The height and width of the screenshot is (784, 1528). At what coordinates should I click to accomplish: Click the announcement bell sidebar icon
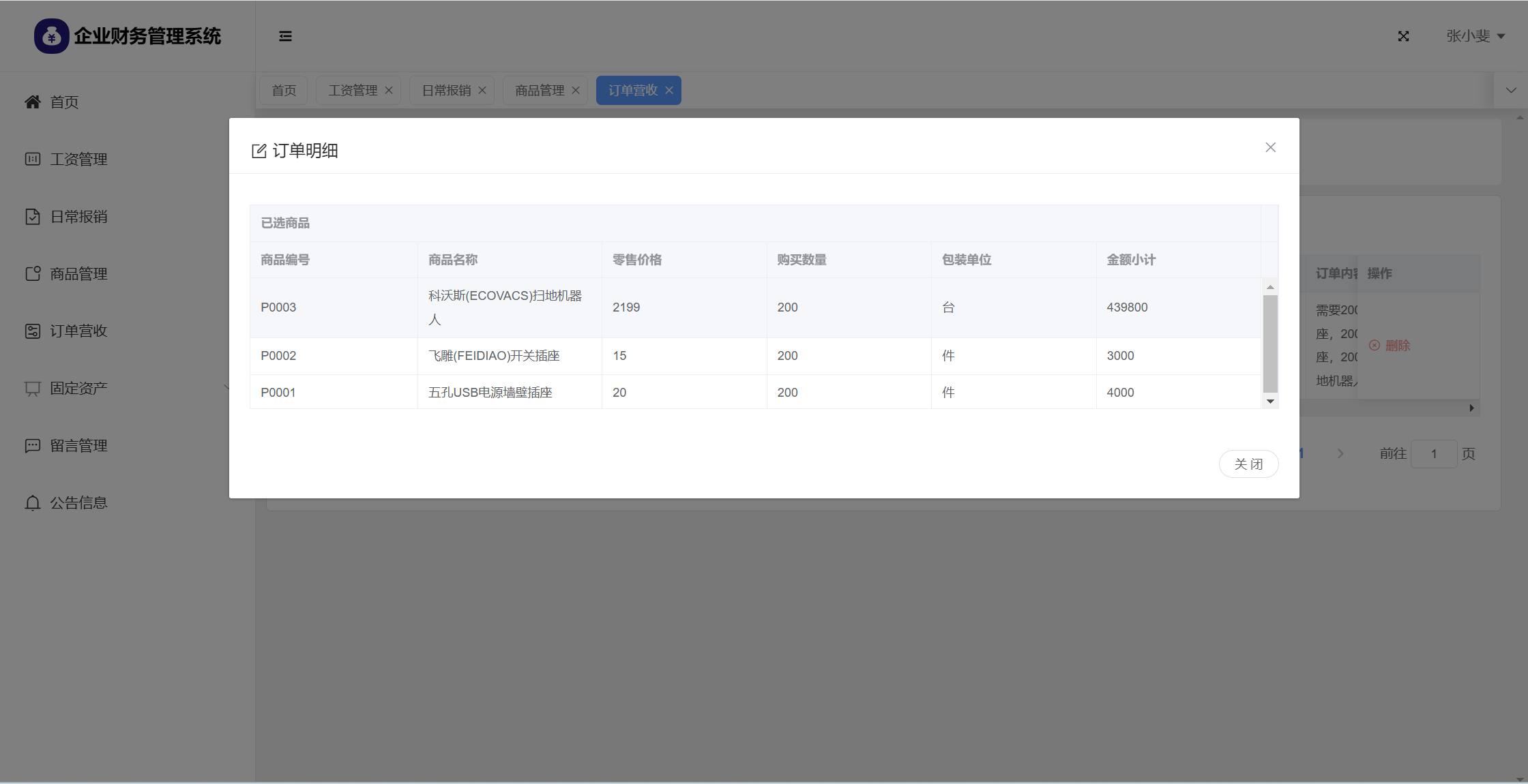[x=33, y=502]
